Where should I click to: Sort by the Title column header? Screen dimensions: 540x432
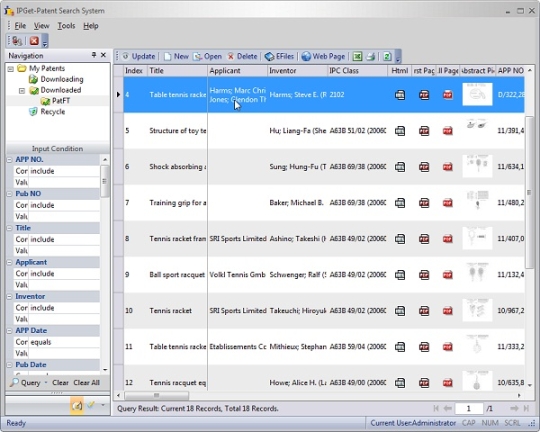point(177,71)
